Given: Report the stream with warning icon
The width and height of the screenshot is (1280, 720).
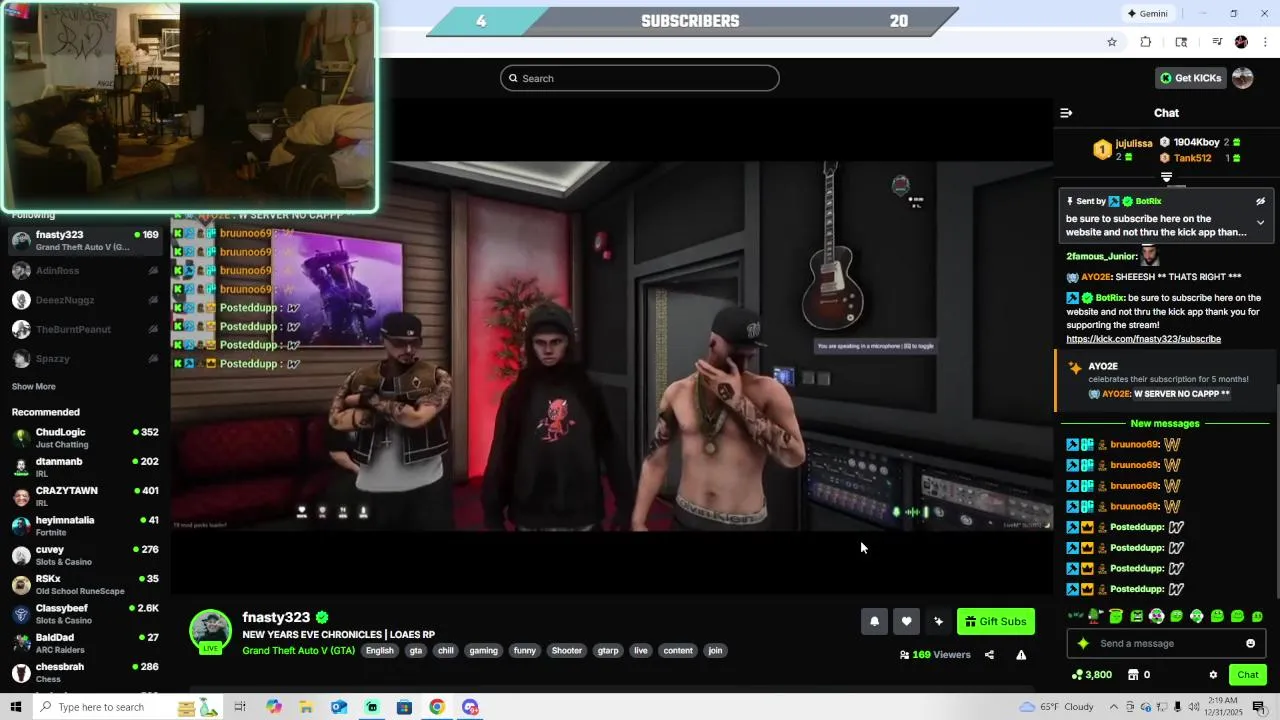Looking at the screenshot, I should [1021, 655].
